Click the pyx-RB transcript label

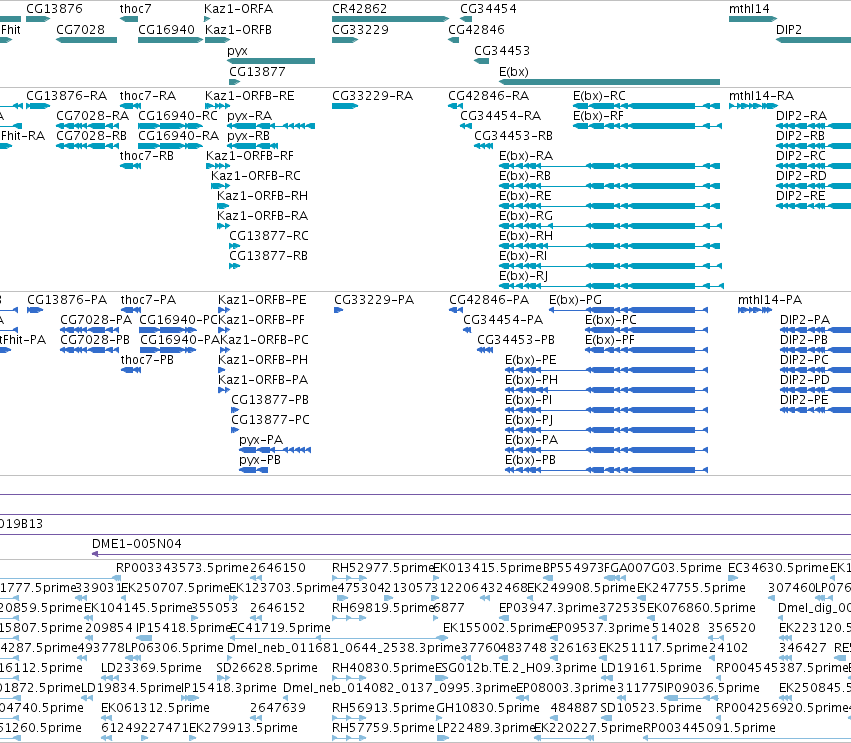249,136
